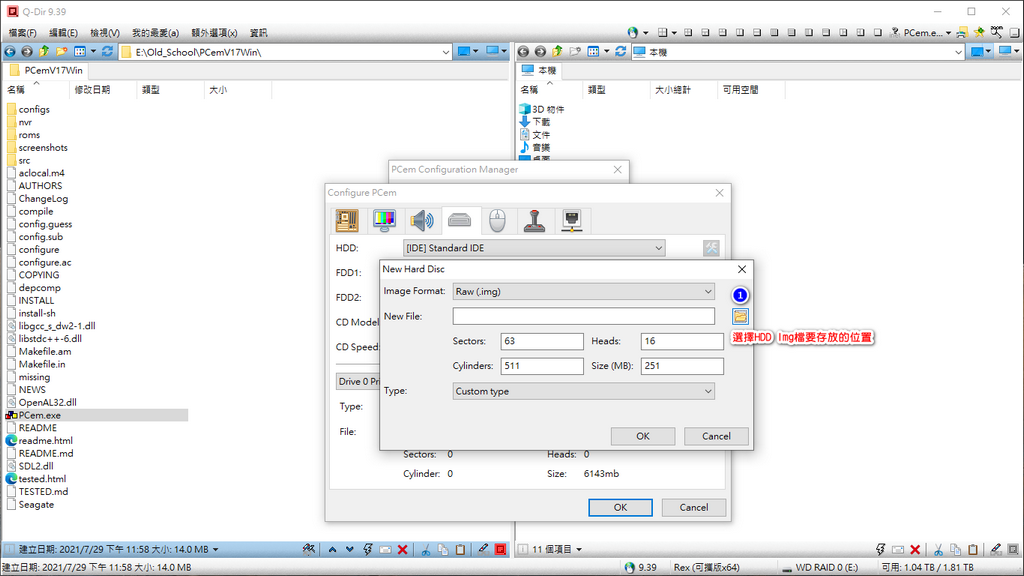Click the Size (MB) field showing 251

[x=682, y=366]
